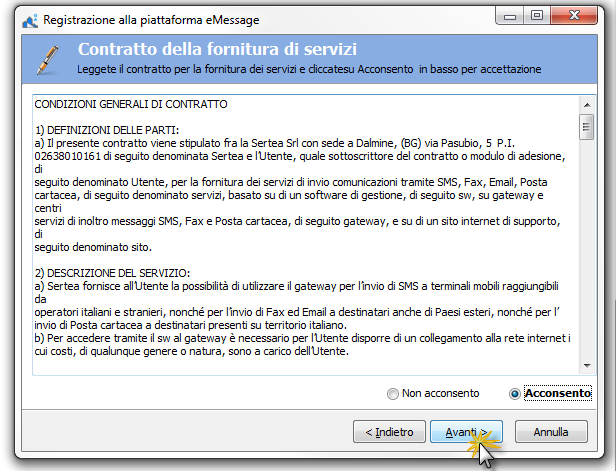Image resolution: width=616 pixels, height=471 pixels.
Task: Minimize the eMessage registration window
Action: (510, 16)
